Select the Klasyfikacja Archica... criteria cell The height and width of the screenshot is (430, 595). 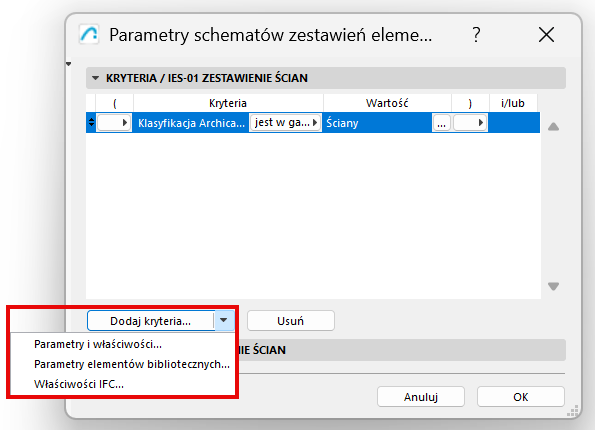[191, 123]
